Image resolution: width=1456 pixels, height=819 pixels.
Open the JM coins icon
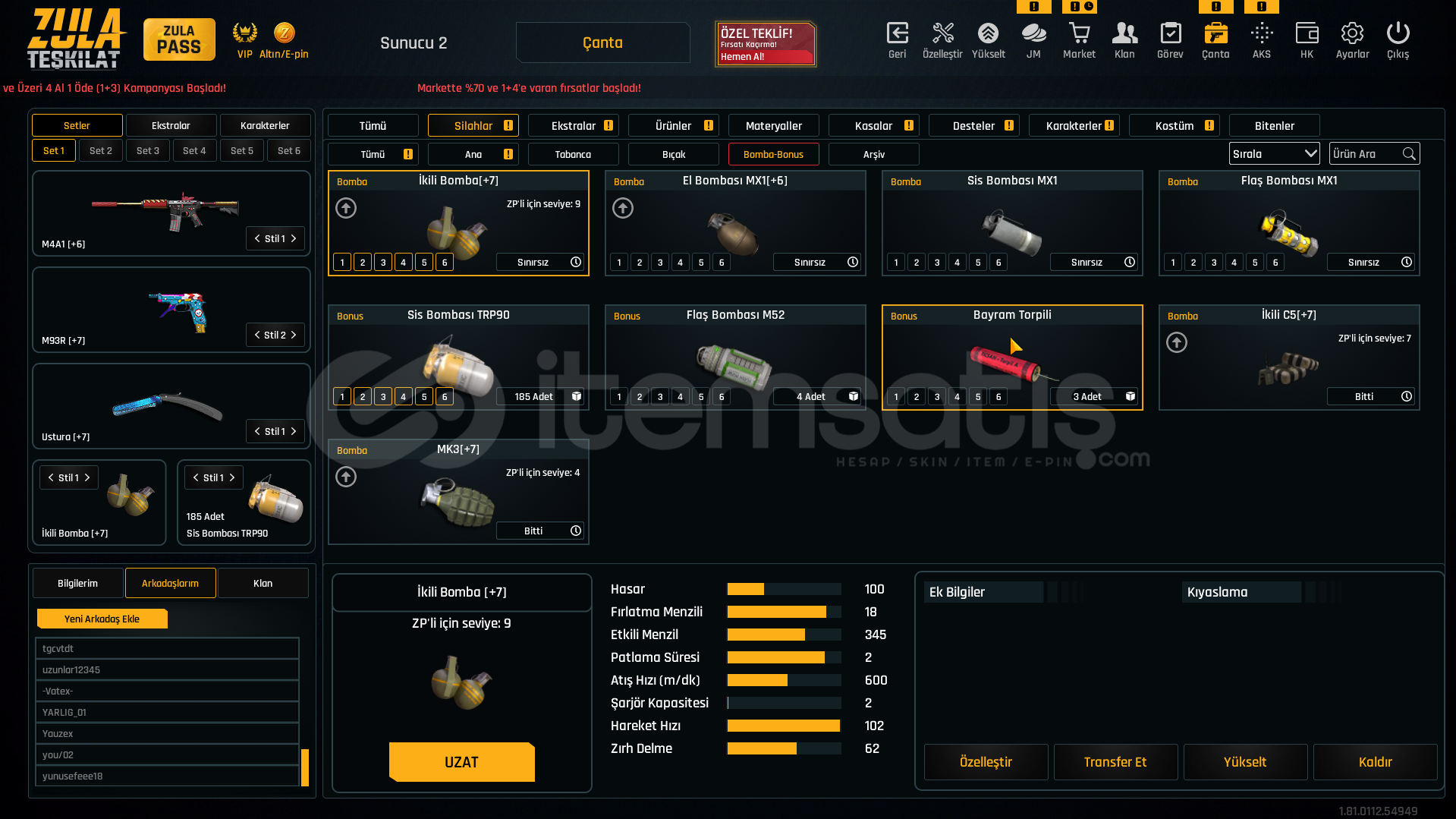tap(1033, 33)
